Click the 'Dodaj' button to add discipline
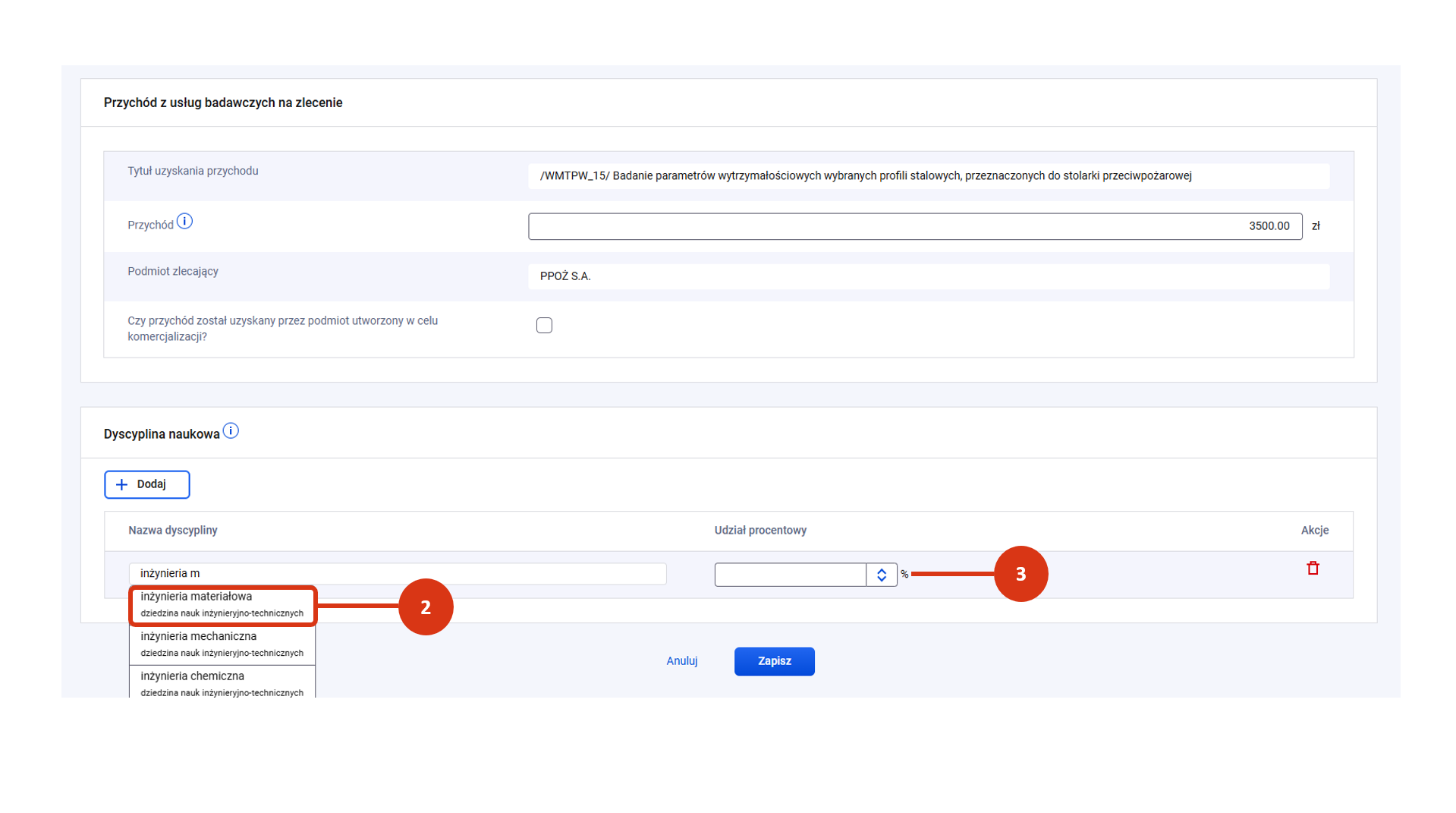This screenshot has height=813, width=1456. [x=147, y=484]
